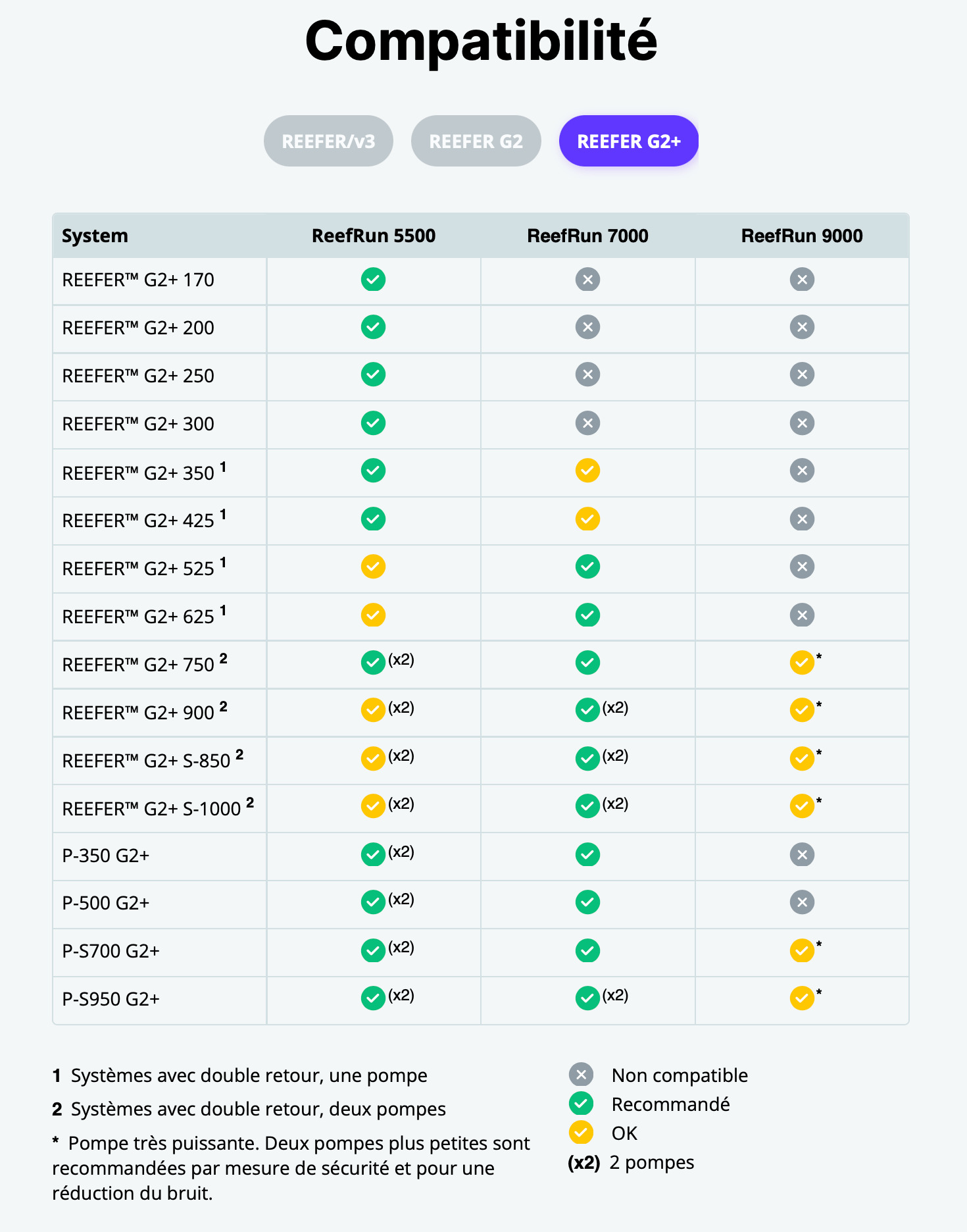Image resolution: width=967 pixels, height=1232 pixels.
Task: Click the P-350 G2+ row label
Action: click(x=106, y=856)
